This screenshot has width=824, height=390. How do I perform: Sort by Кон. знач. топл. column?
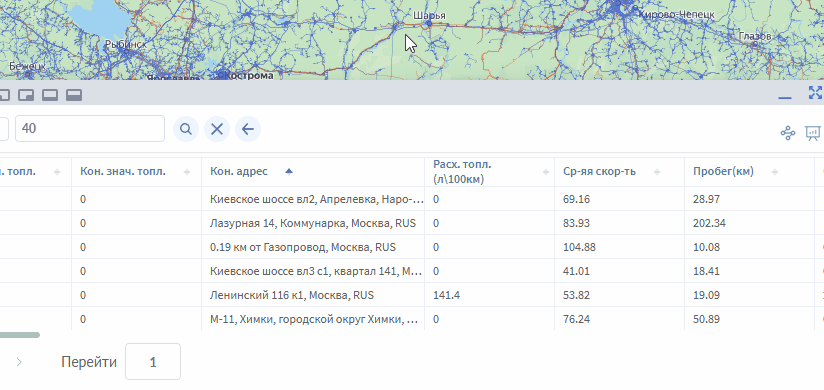(187, 172)
